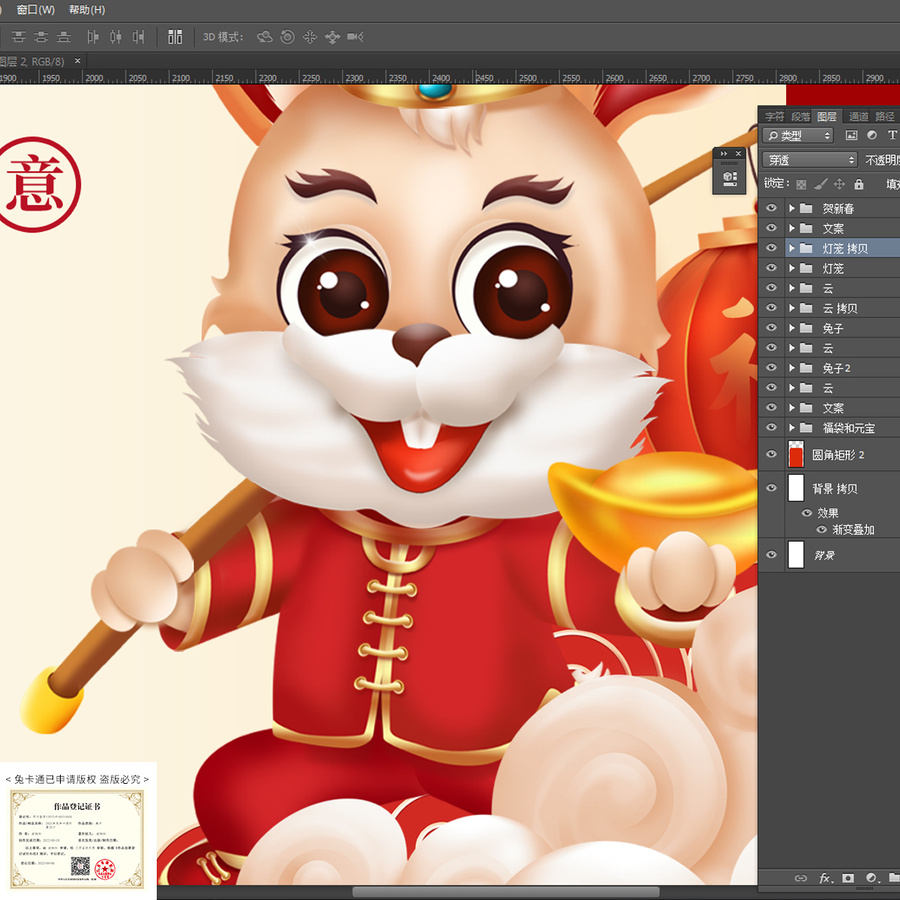The width and height of the screenshot is (900, 900).
Task: Open the 类型 layer filter dropdown
Action: 798,135
